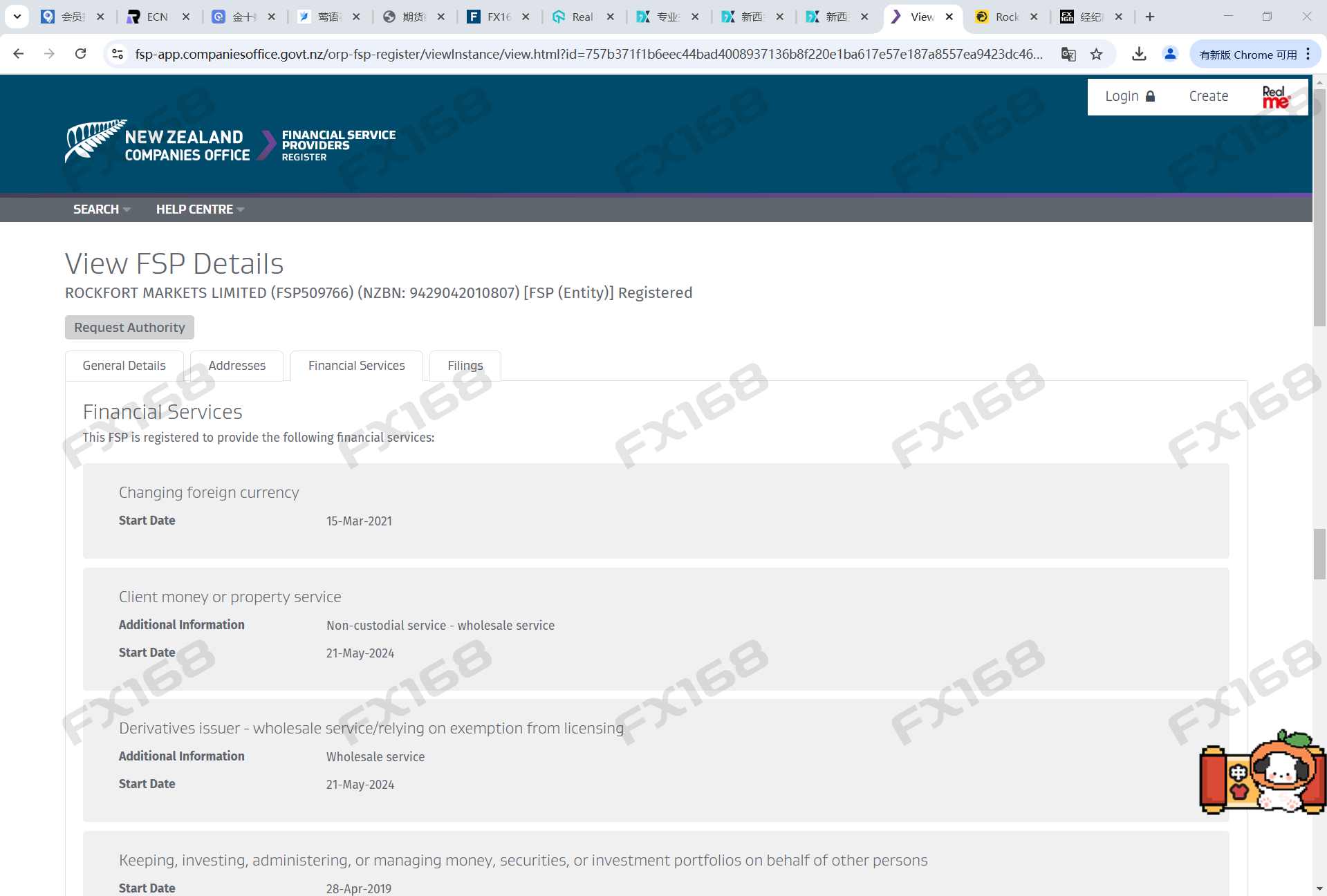Click the Login link with lock
The height and width of the screenshot is (896, 1327).
tap(1130, 96)
